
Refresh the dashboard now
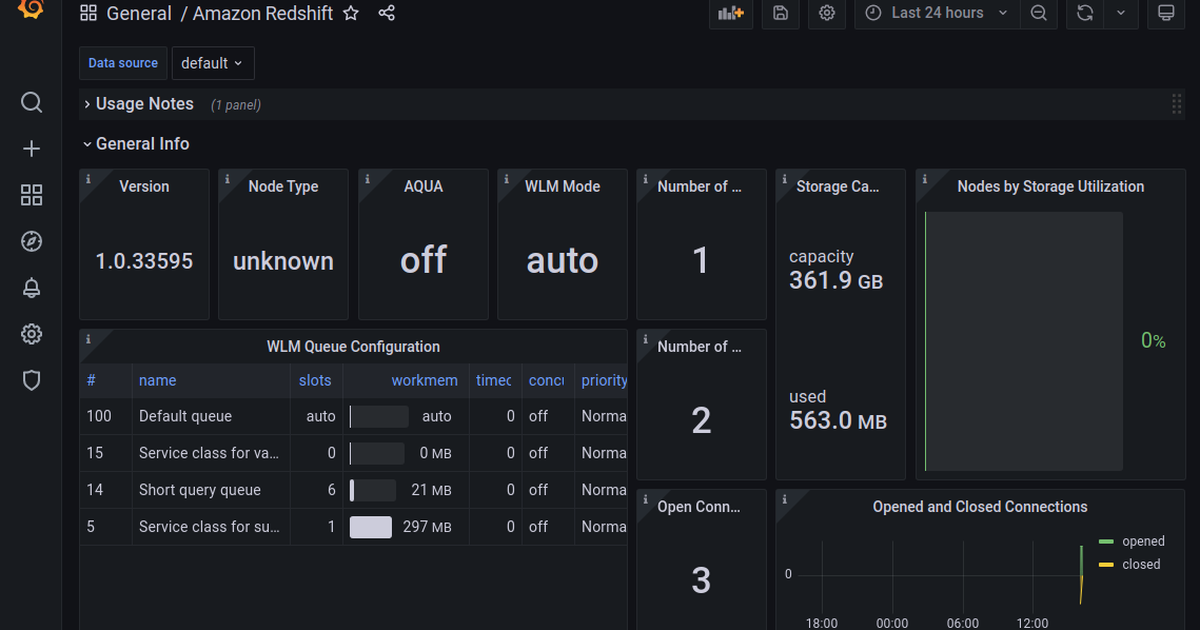(1085, 13)
